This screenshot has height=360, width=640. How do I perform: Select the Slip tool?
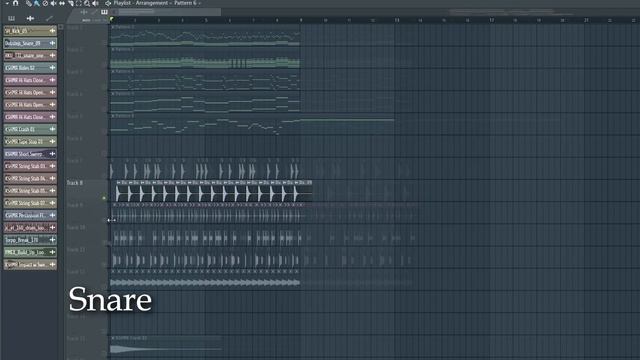click(x=62, y=3)
